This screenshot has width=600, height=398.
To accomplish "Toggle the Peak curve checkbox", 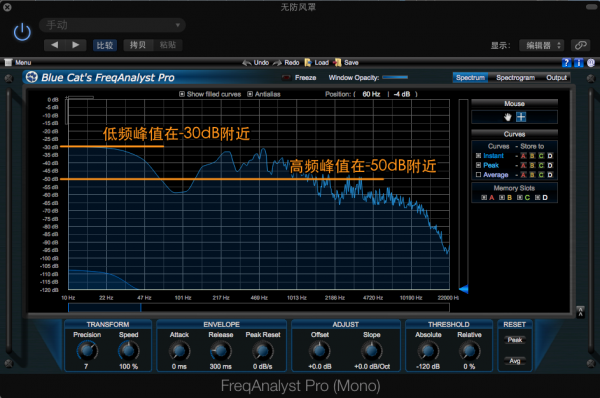I will pyautogui.click(x=478, y=165).
